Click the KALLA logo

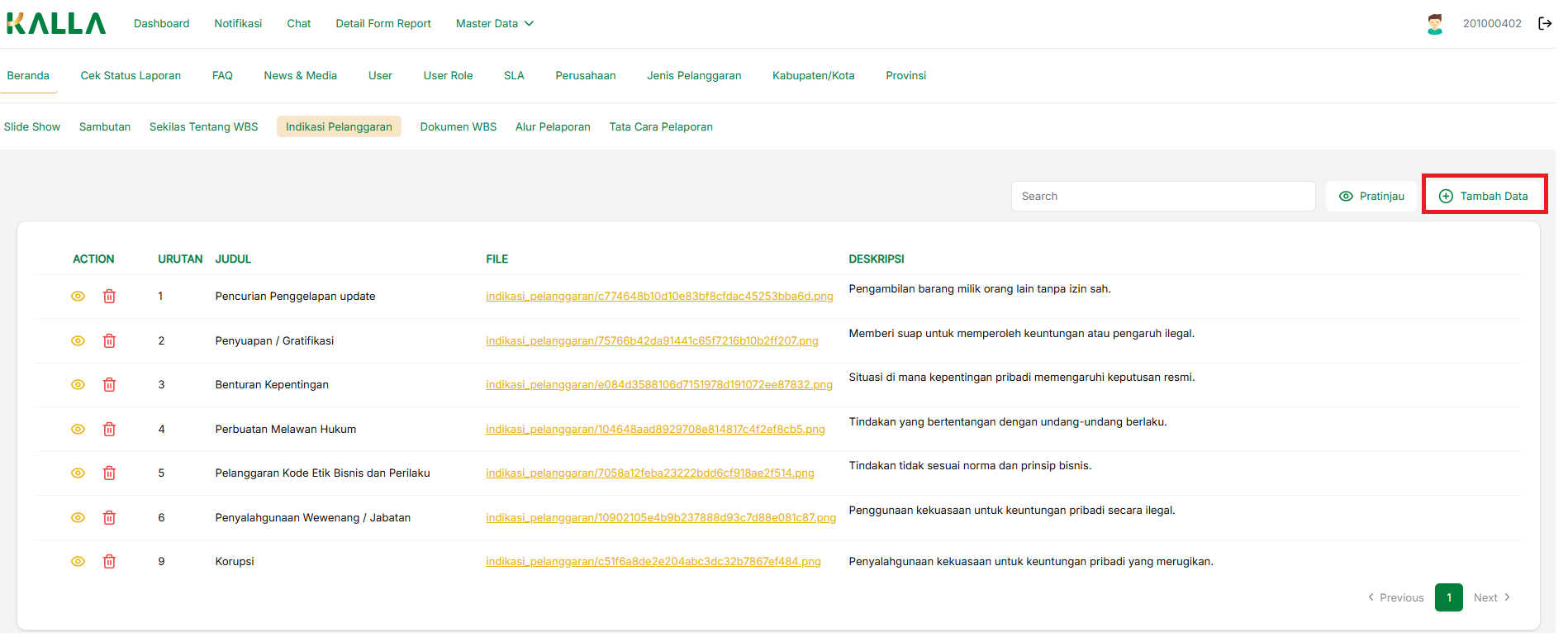click(x=56, y=24)
